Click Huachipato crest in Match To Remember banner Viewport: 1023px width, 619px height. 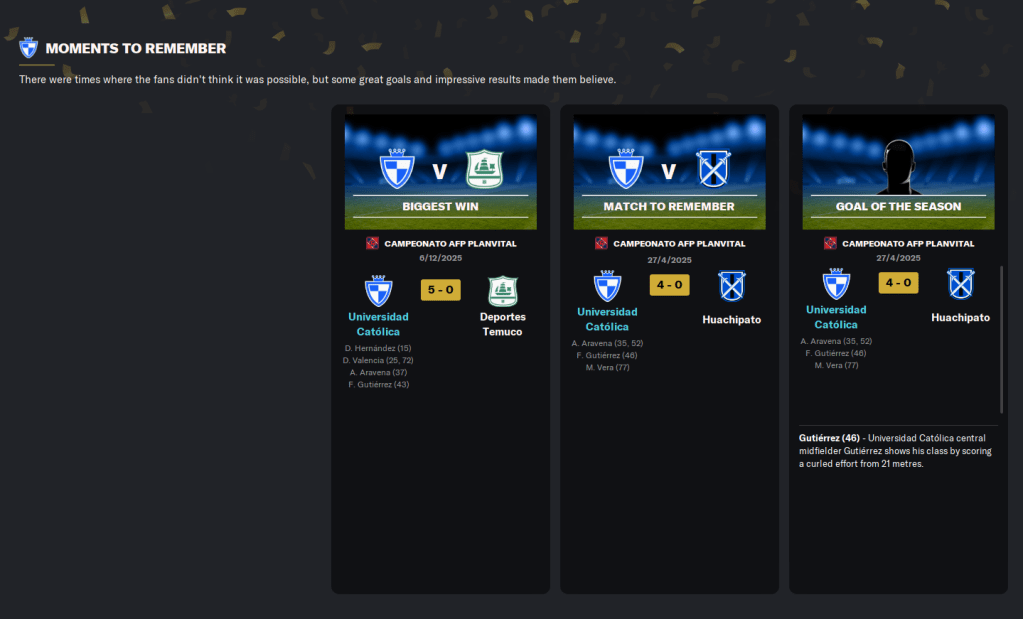click(x=713, y=170)
